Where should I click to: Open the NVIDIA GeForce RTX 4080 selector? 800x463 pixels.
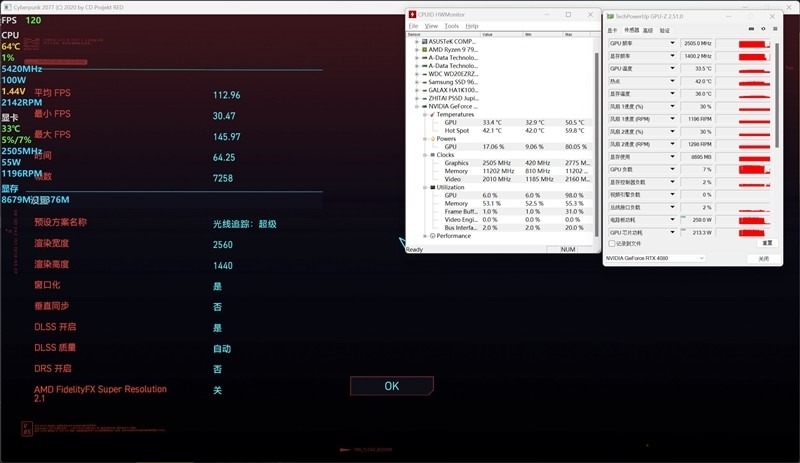click(x=655, y=258)
